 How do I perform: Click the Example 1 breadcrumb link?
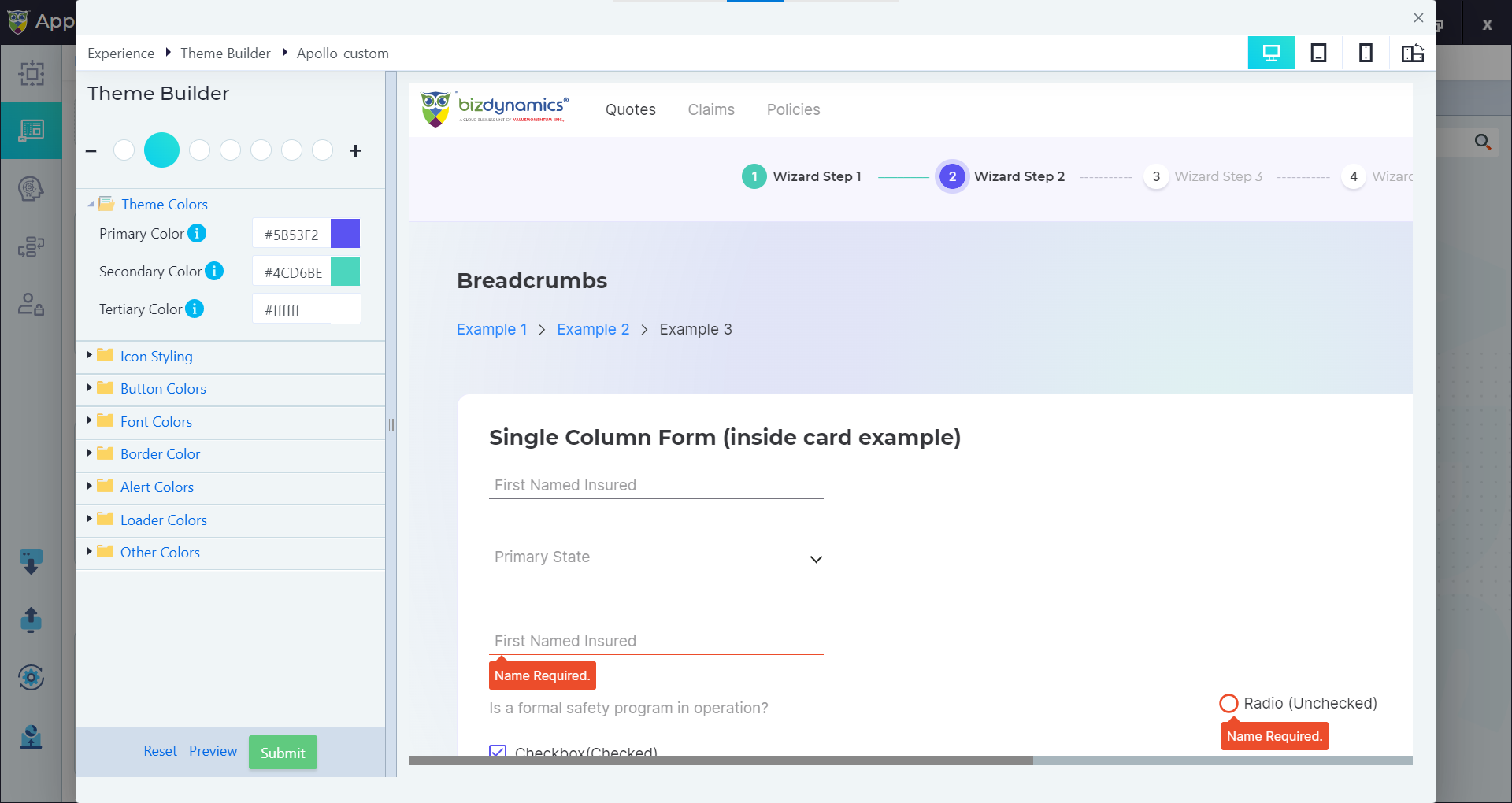tap(491, 329)
